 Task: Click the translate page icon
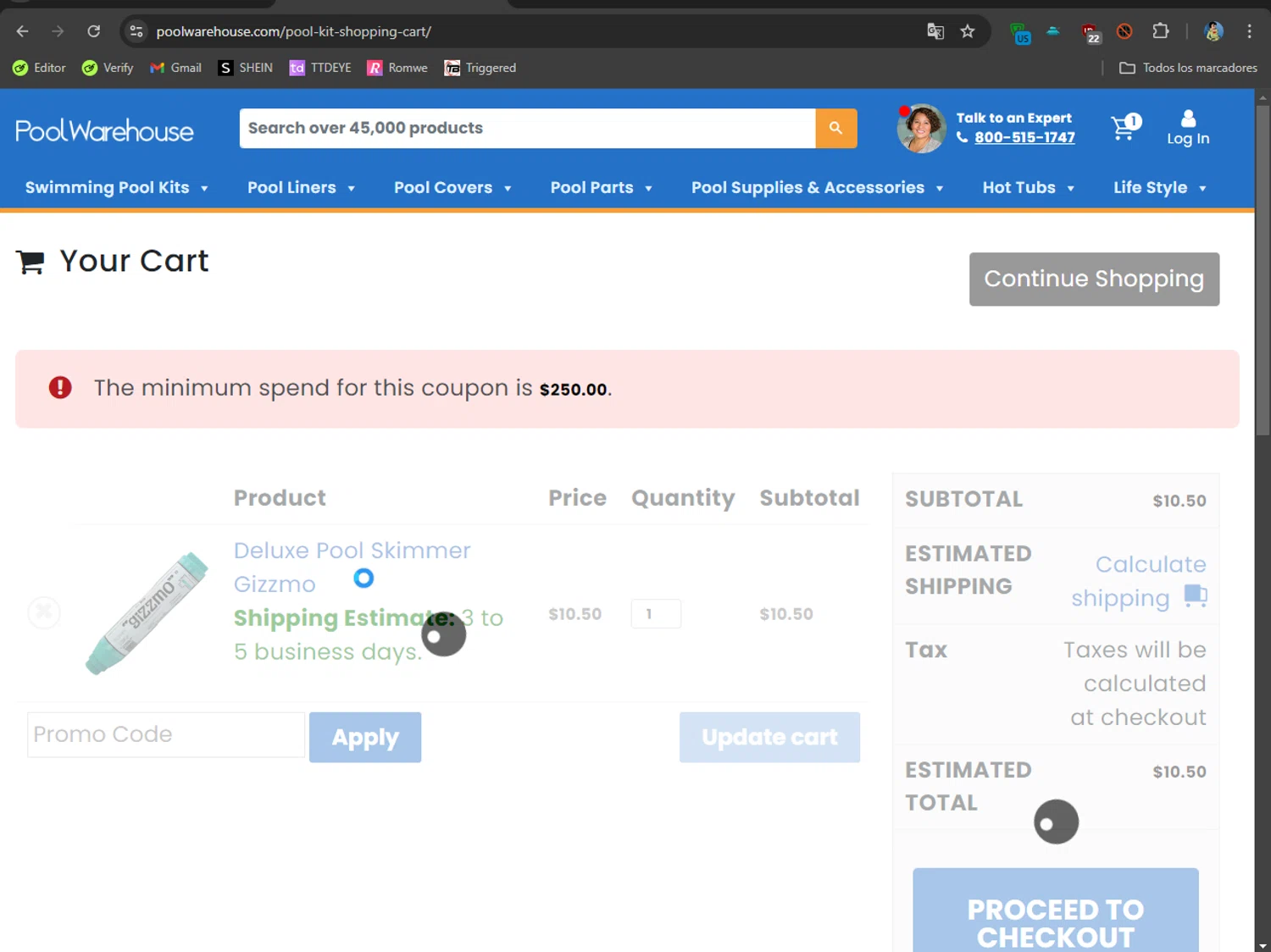point(935,31)
